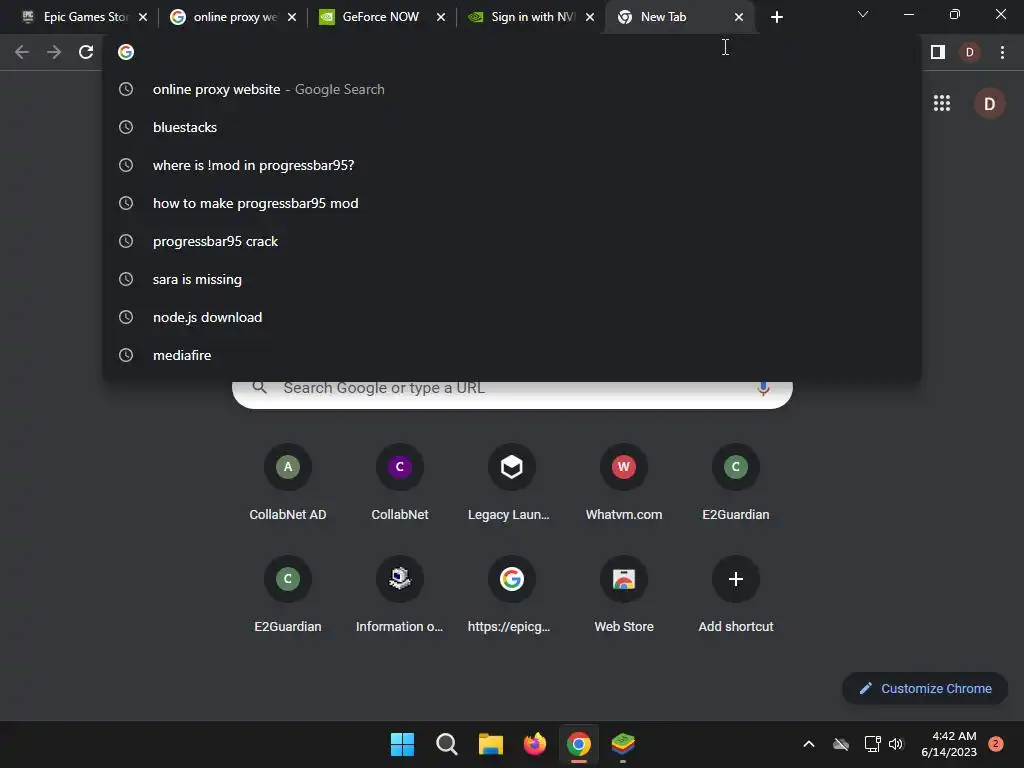Close the Epic Games Store tab
The height and width of the screenshot is (768, 1024).
point(143,17)
